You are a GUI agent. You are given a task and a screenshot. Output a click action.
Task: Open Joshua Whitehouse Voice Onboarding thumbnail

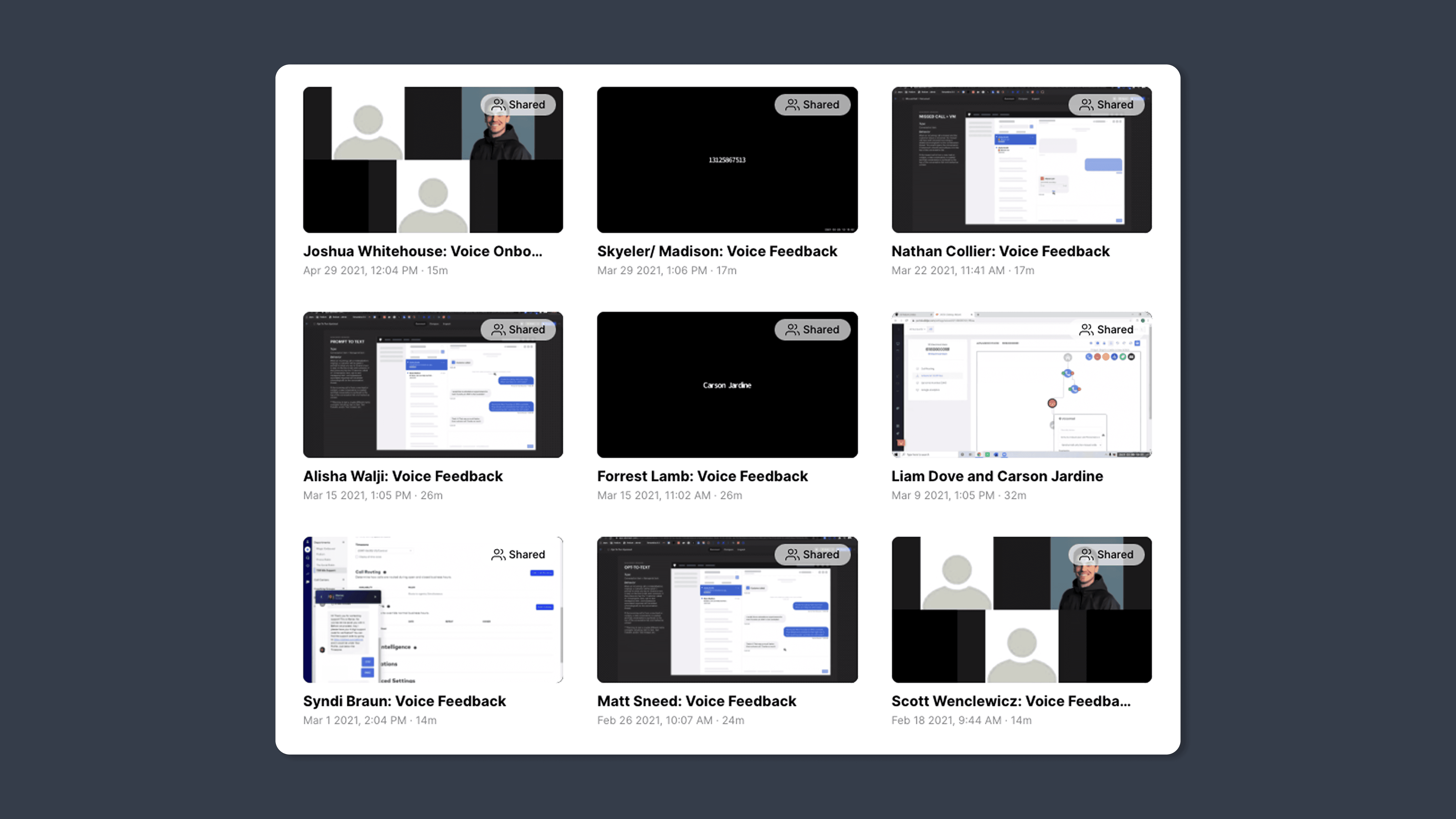click(x=433, y=170)
